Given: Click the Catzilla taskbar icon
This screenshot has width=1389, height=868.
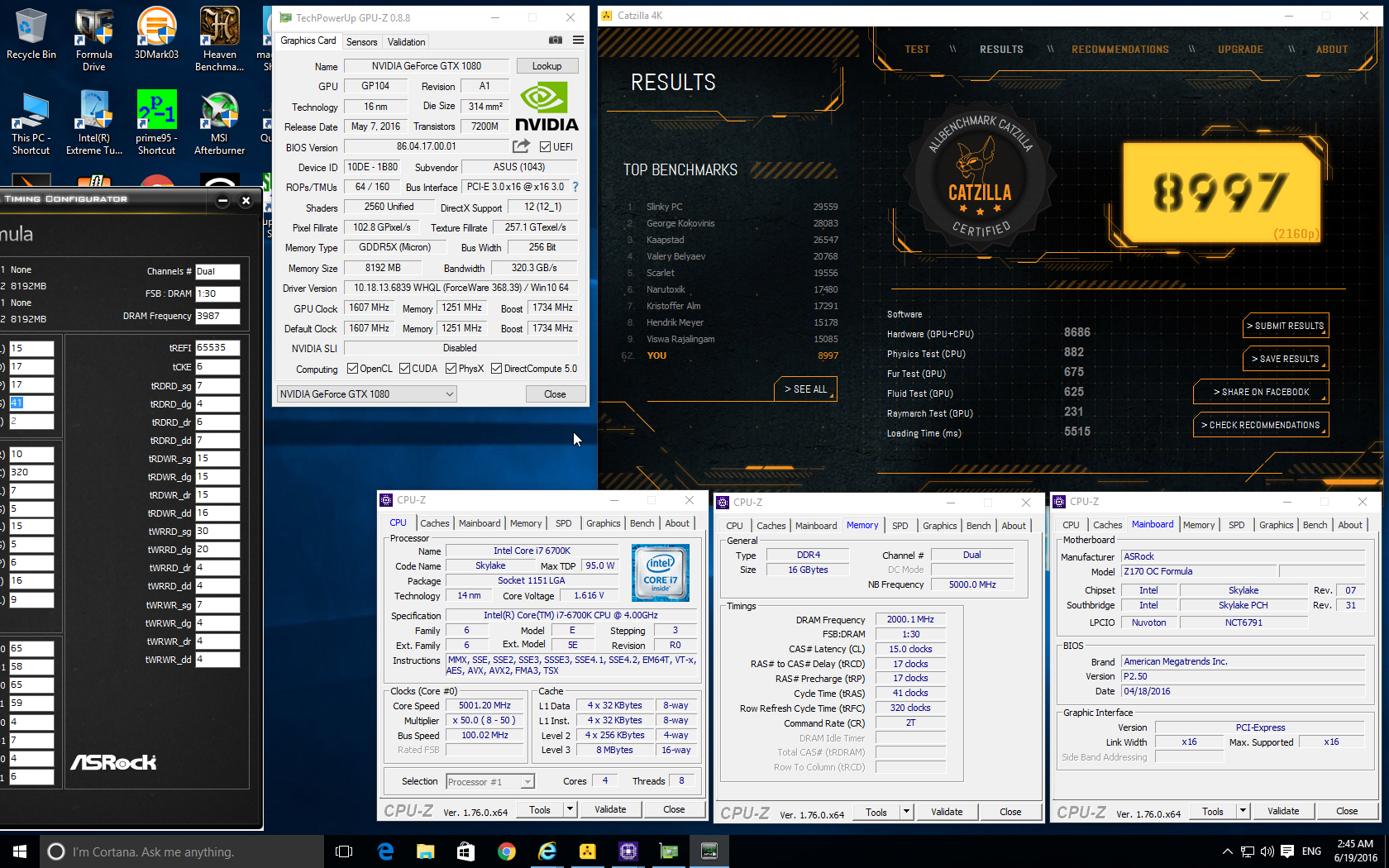Looking at the screenshot, I should 587,851.
